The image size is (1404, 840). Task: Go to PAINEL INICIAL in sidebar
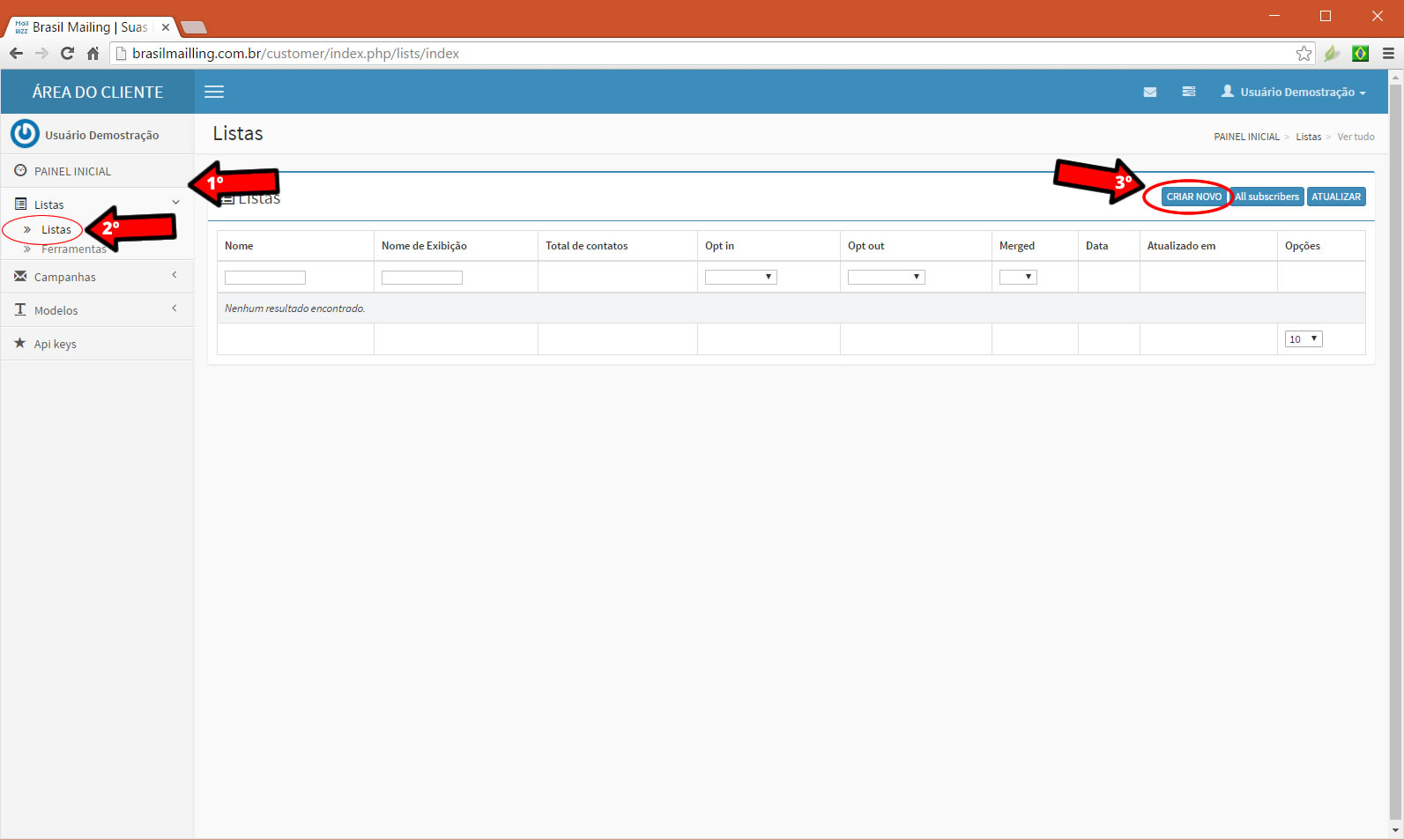pos(72,171)
